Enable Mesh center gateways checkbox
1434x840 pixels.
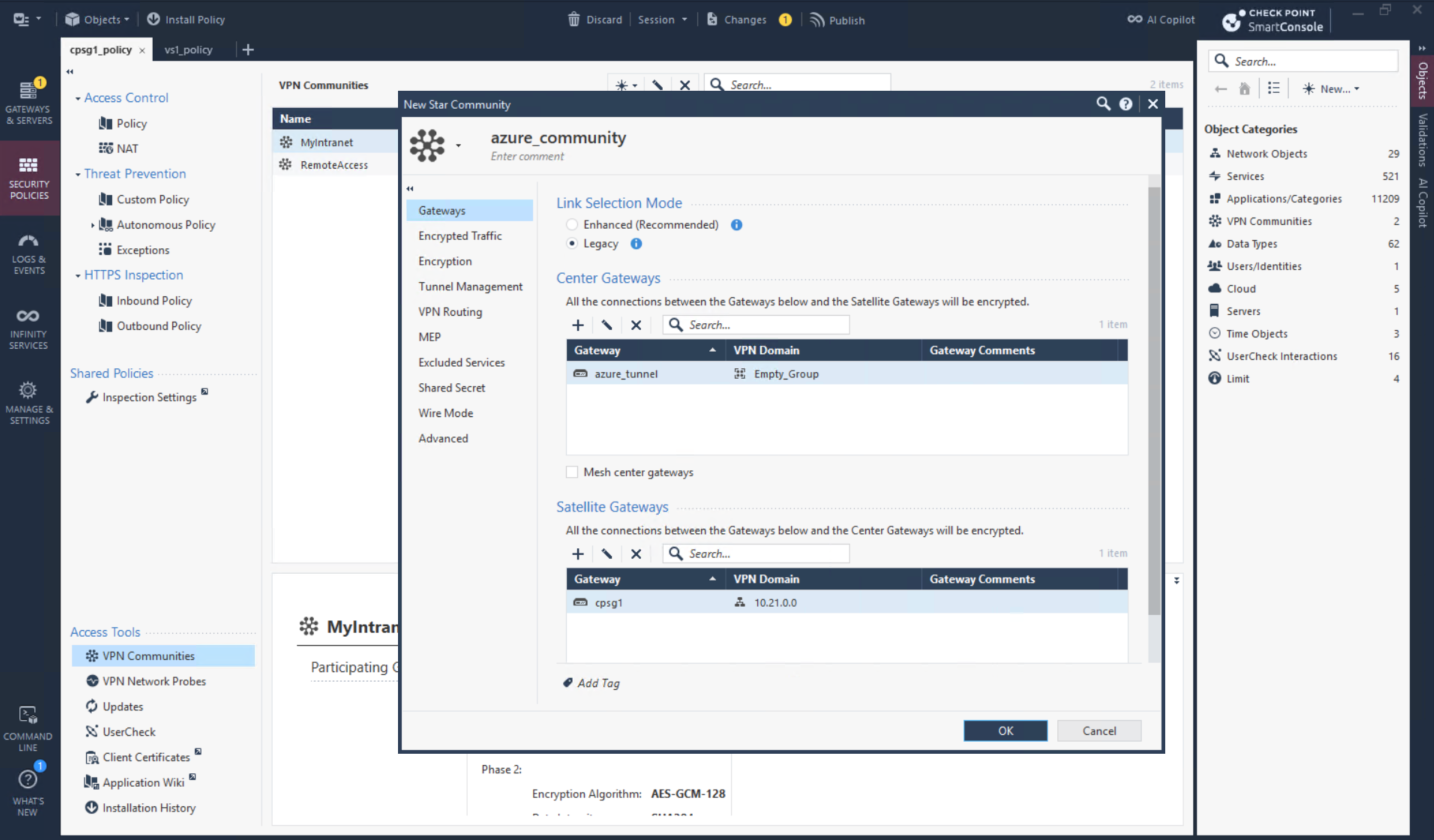[x=573, y=472]
